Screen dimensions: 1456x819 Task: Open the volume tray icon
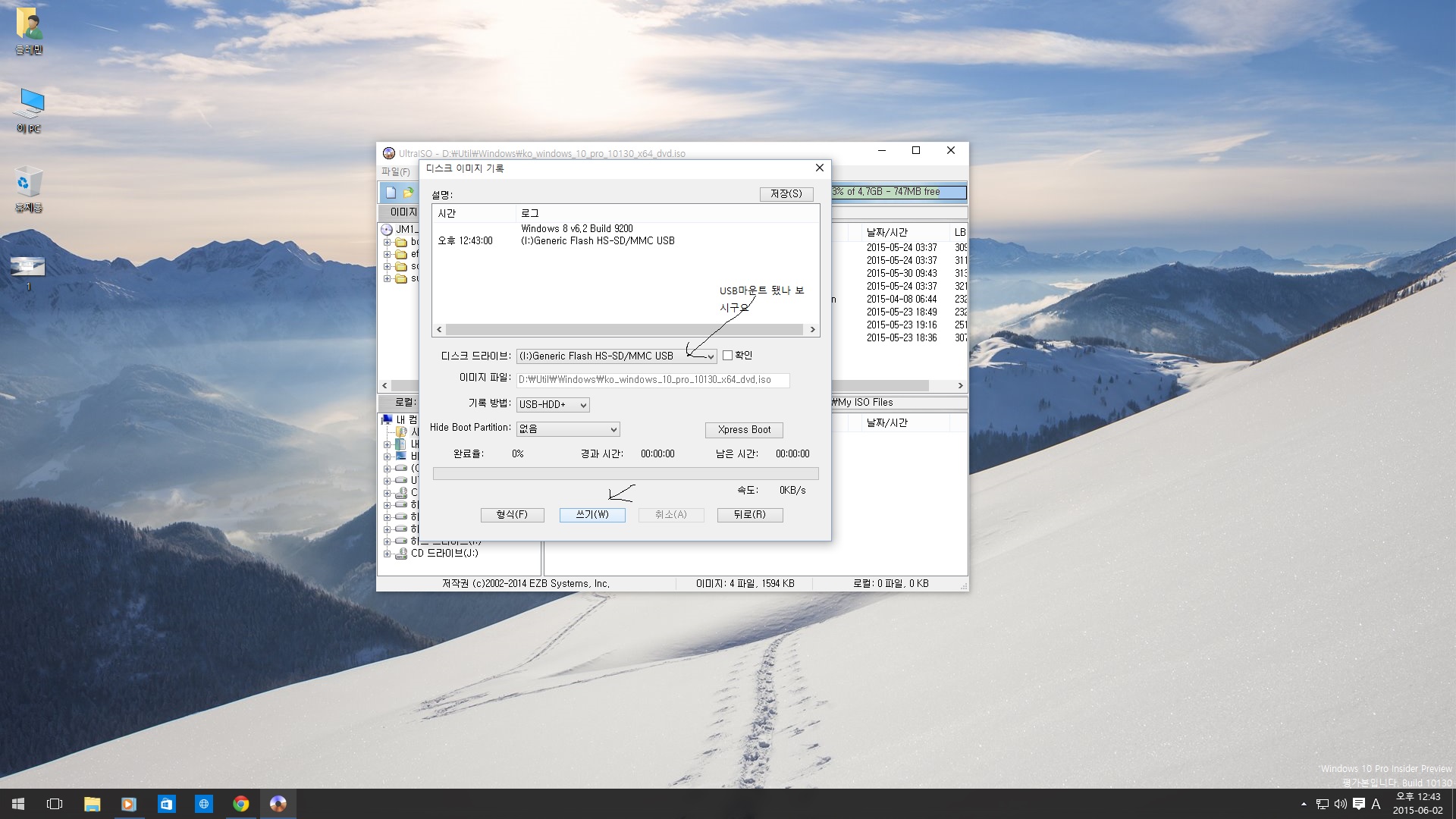point(1340,804)
